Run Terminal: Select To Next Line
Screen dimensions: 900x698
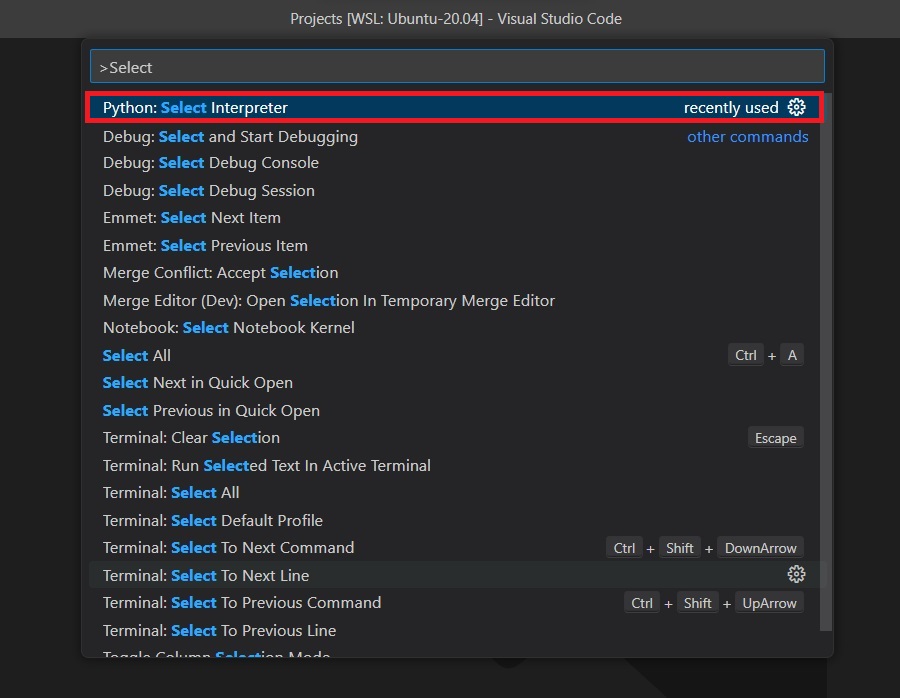455,575
